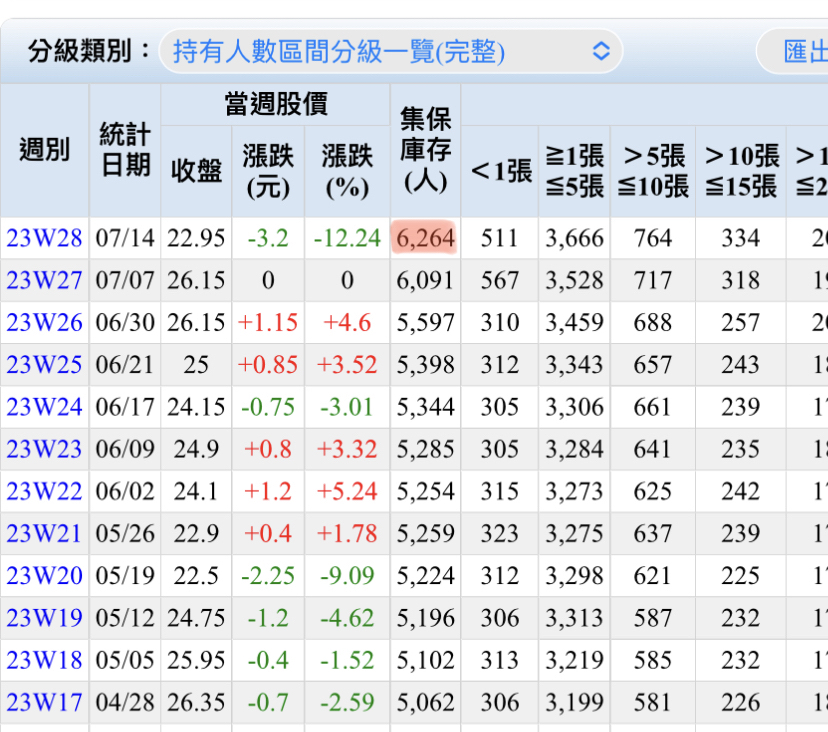Click the >10張≦15張 column header

(x=741, y=172)
